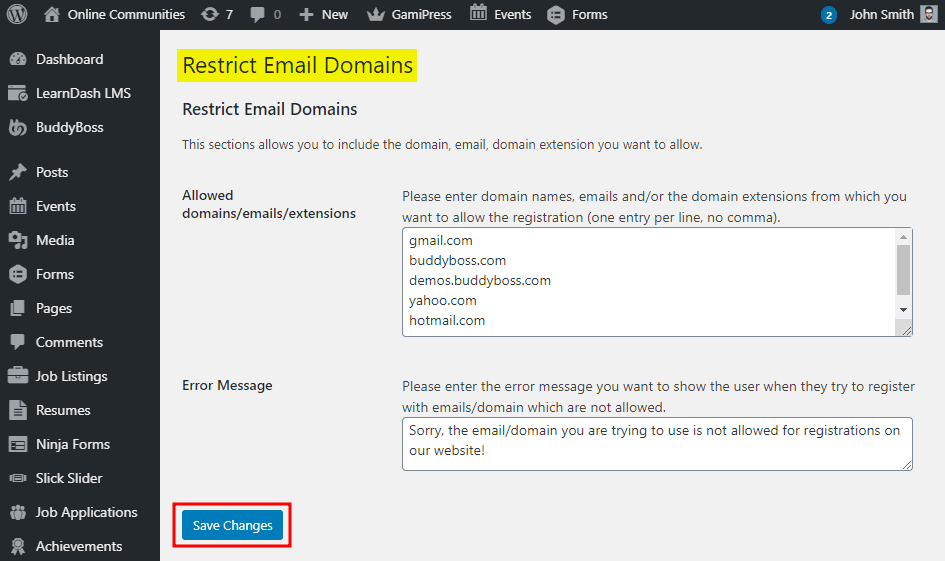This screenshot has width=945, height=561.
Task: Click the Job Applications group icon
Action: point(18,512)
